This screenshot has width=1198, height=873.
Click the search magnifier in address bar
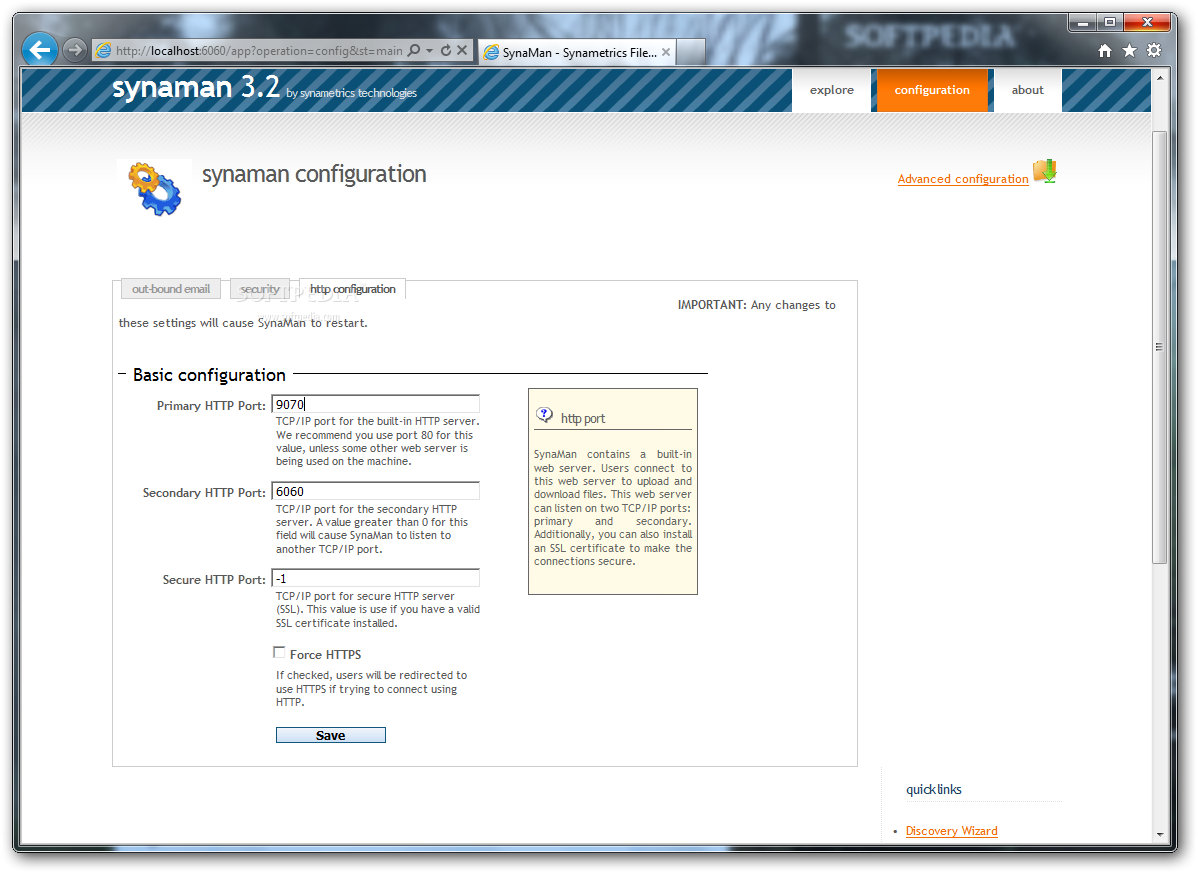[x=414, y=50]
